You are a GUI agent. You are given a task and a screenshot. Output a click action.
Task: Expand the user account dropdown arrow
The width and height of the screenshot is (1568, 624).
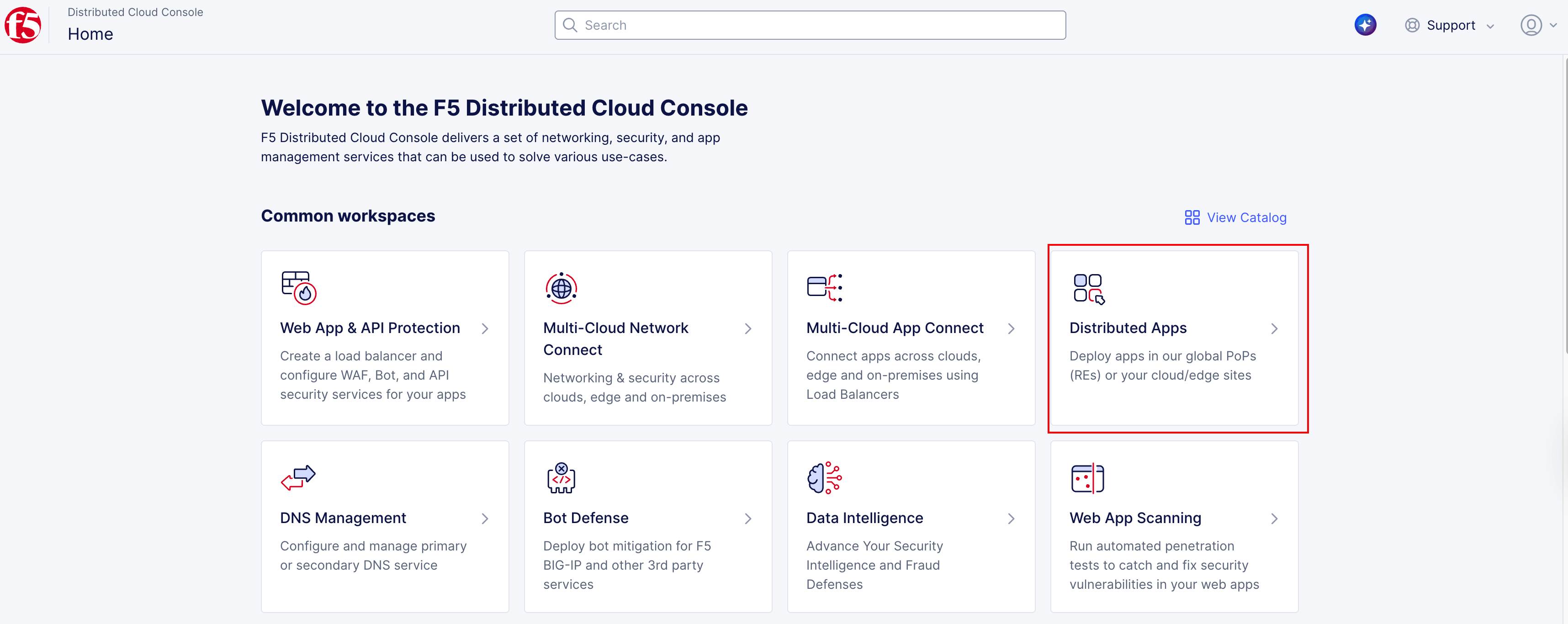pyautogui.click(x=1553, y=26)
